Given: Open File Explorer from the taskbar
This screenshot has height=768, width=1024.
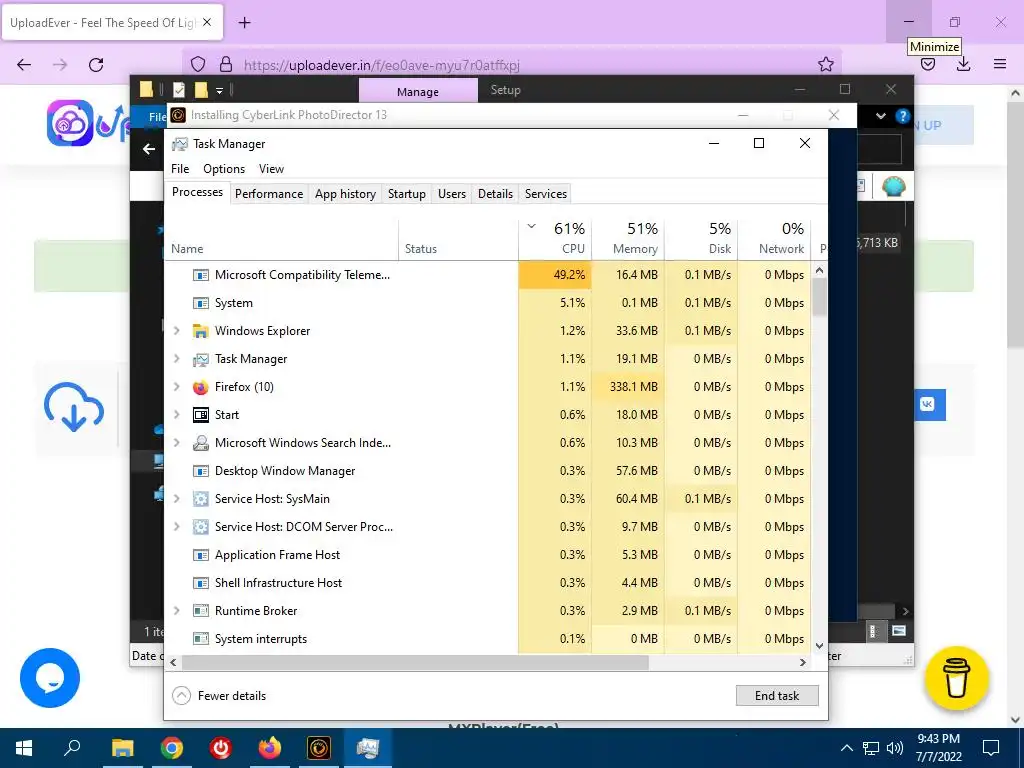Looking at the screenshot, I should coord(122,748).
